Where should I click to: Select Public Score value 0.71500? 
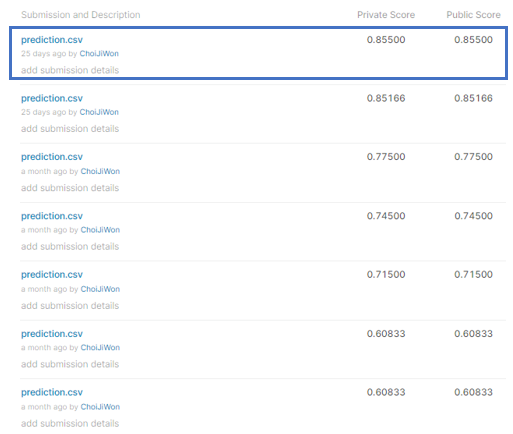pos(473,275)
